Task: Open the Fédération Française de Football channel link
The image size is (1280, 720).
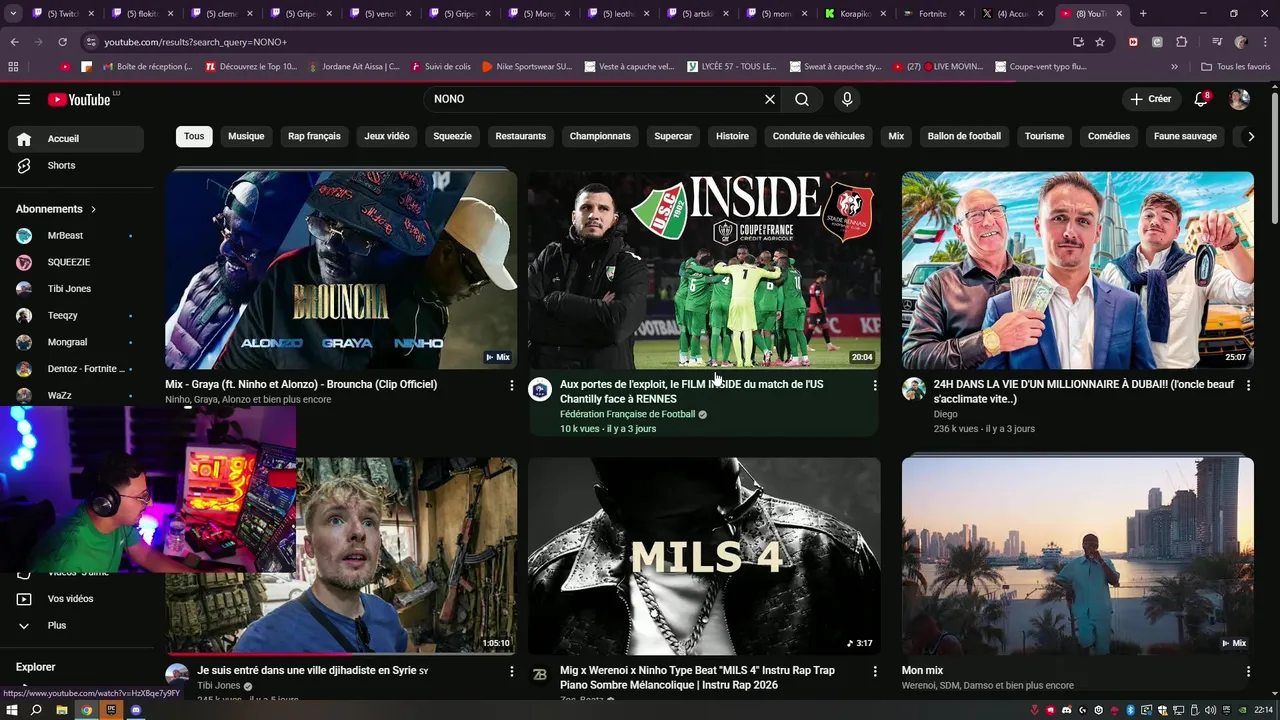Action: click(x=627, y=414)
